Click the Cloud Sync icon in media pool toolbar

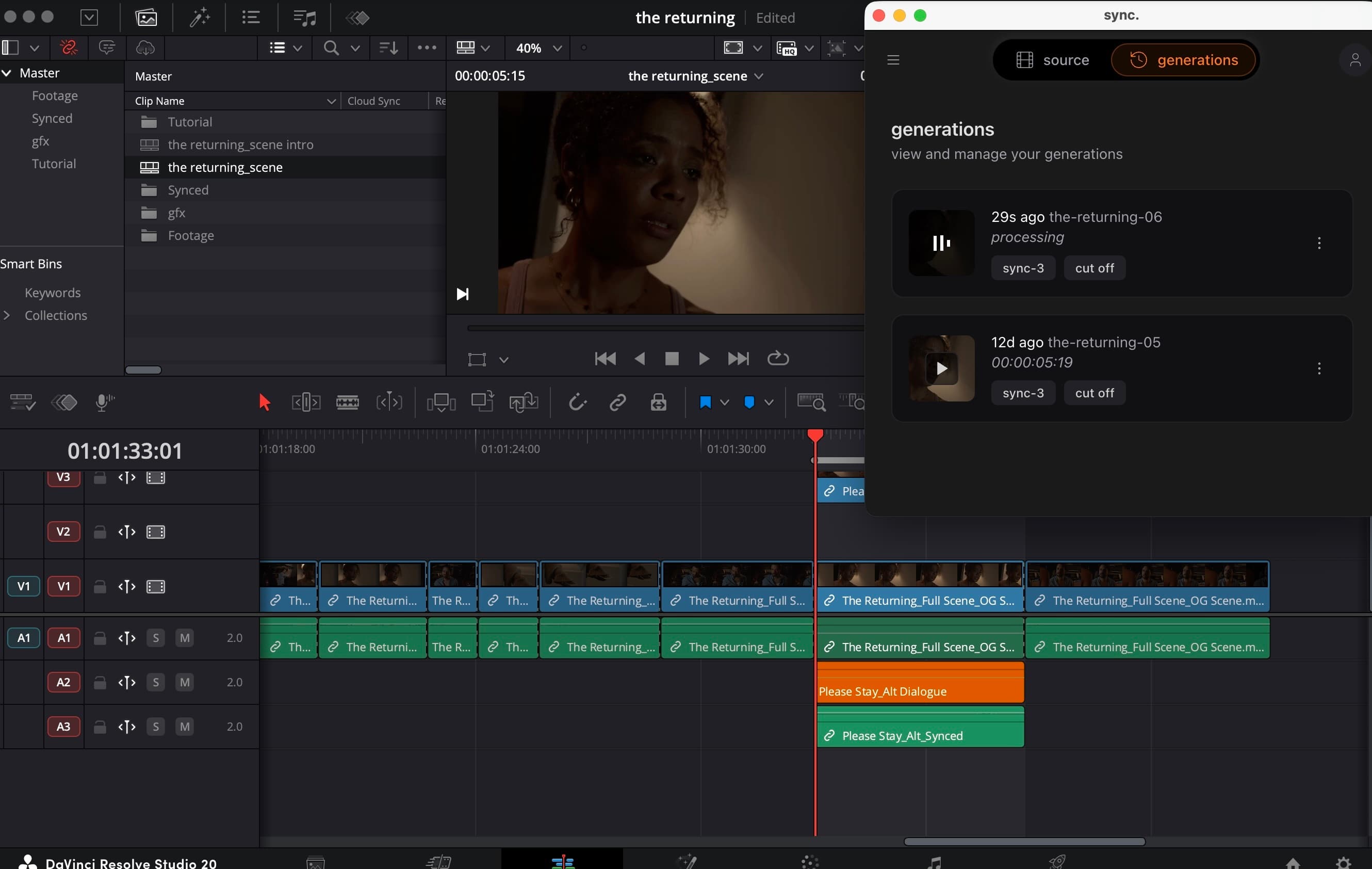click(x=145, y=48)
